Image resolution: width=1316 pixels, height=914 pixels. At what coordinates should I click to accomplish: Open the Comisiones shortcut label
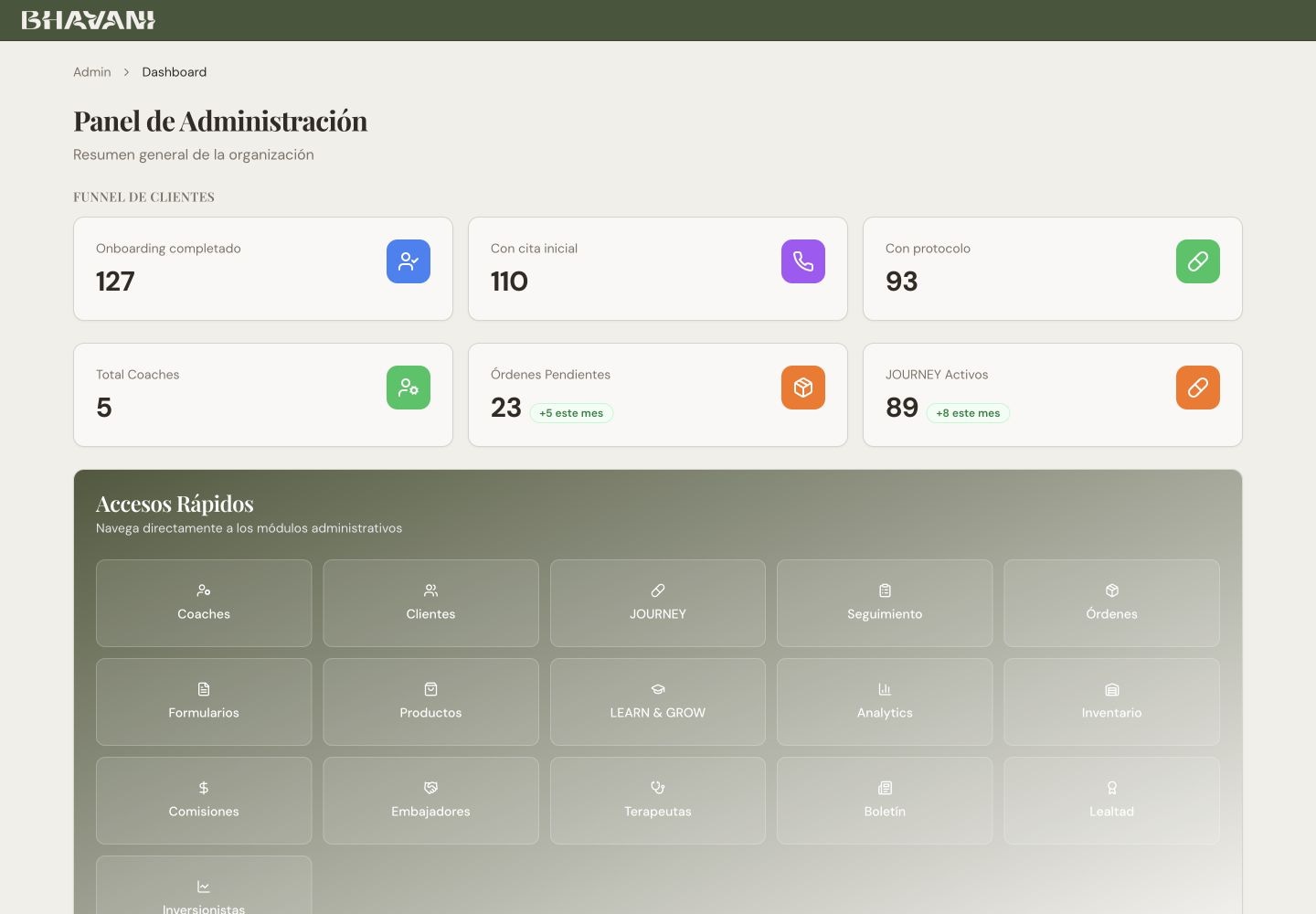[204, 812]
